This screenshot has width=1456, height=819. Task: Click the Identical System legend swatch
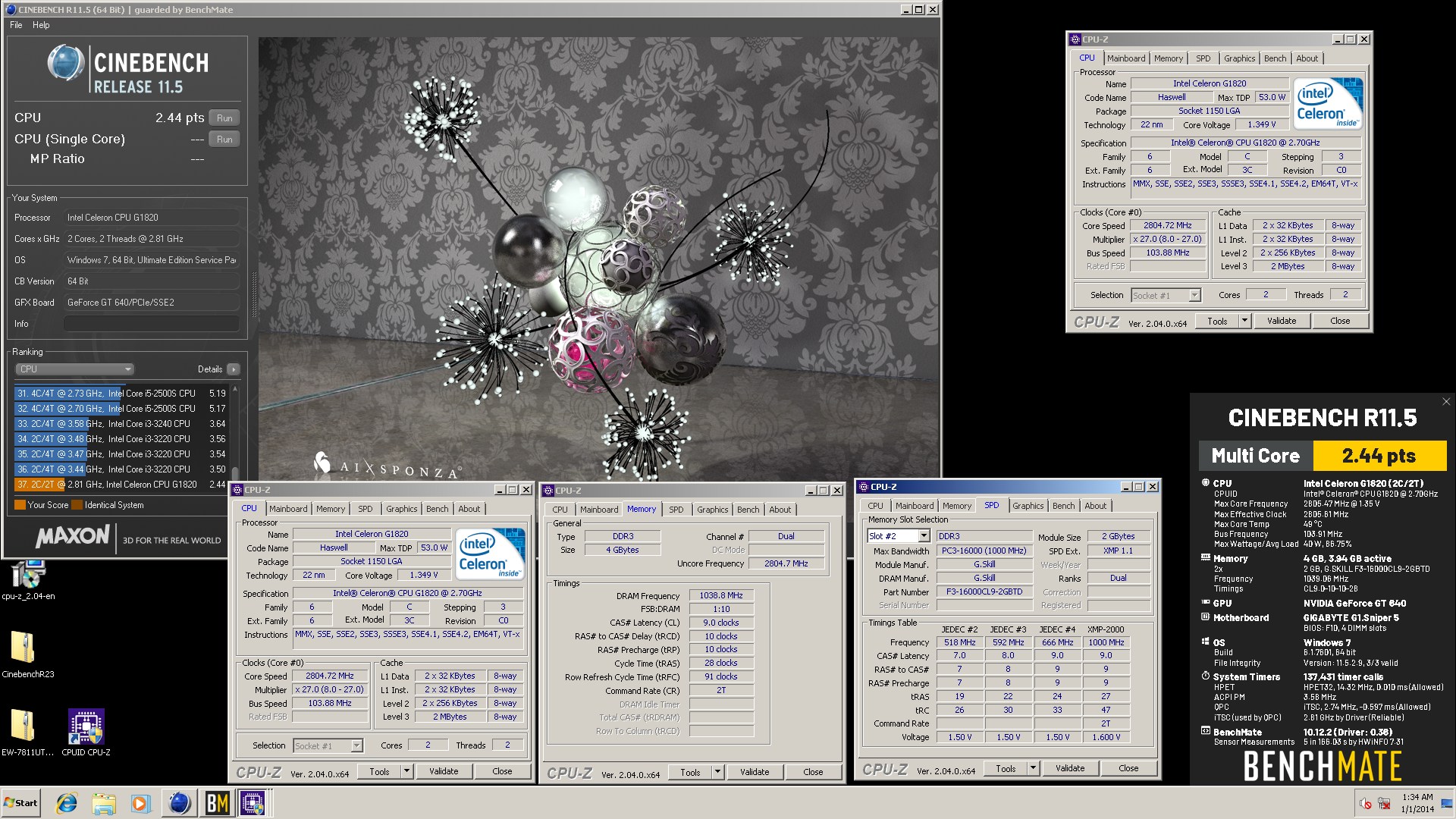click(x=77, y=505)
